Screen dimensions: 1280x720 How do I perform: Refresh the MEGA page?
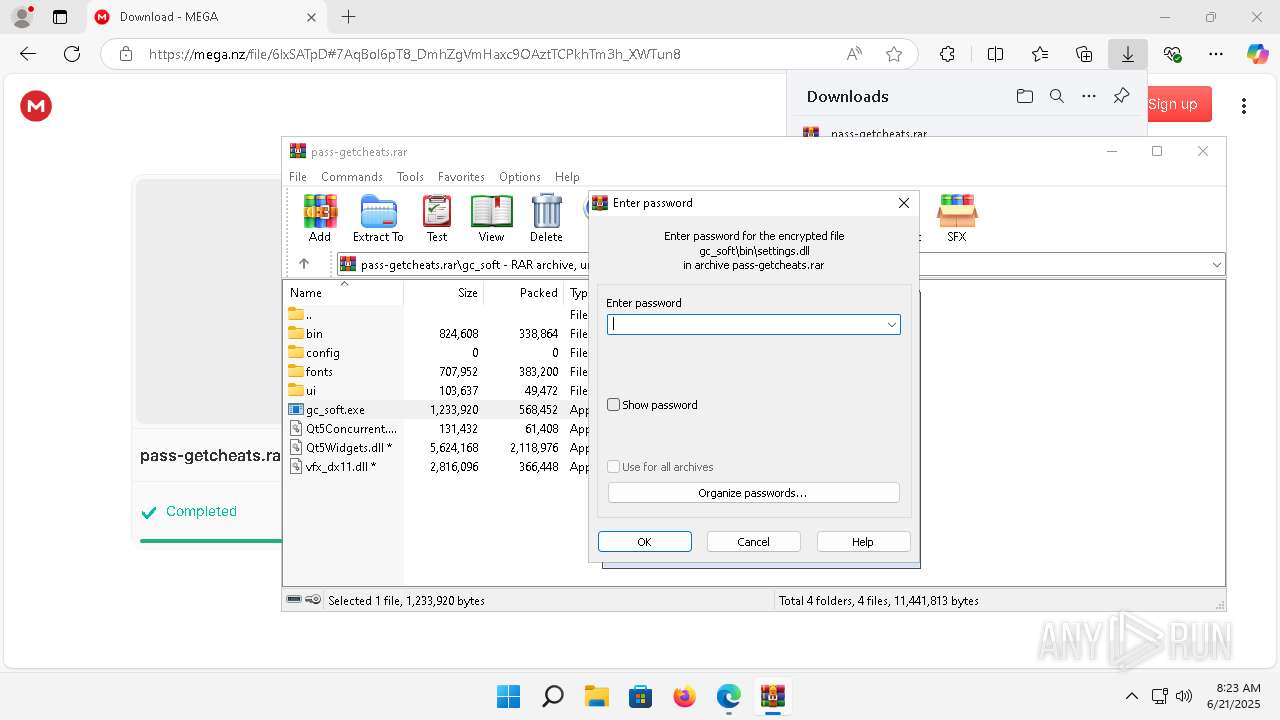point(72,54)
